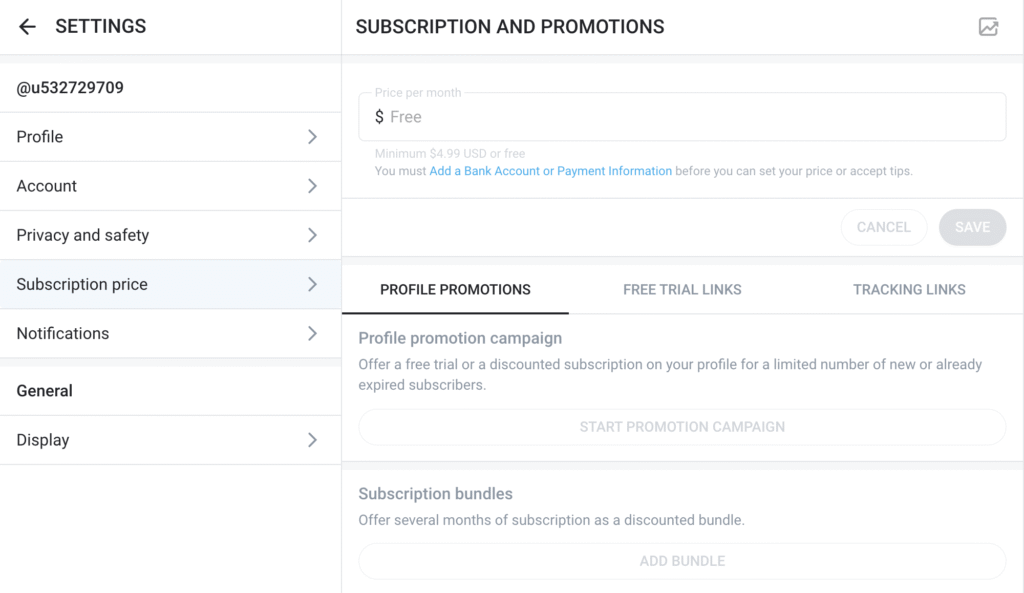Switch to the Free Trial Links tab

click(x=682, y=290)
